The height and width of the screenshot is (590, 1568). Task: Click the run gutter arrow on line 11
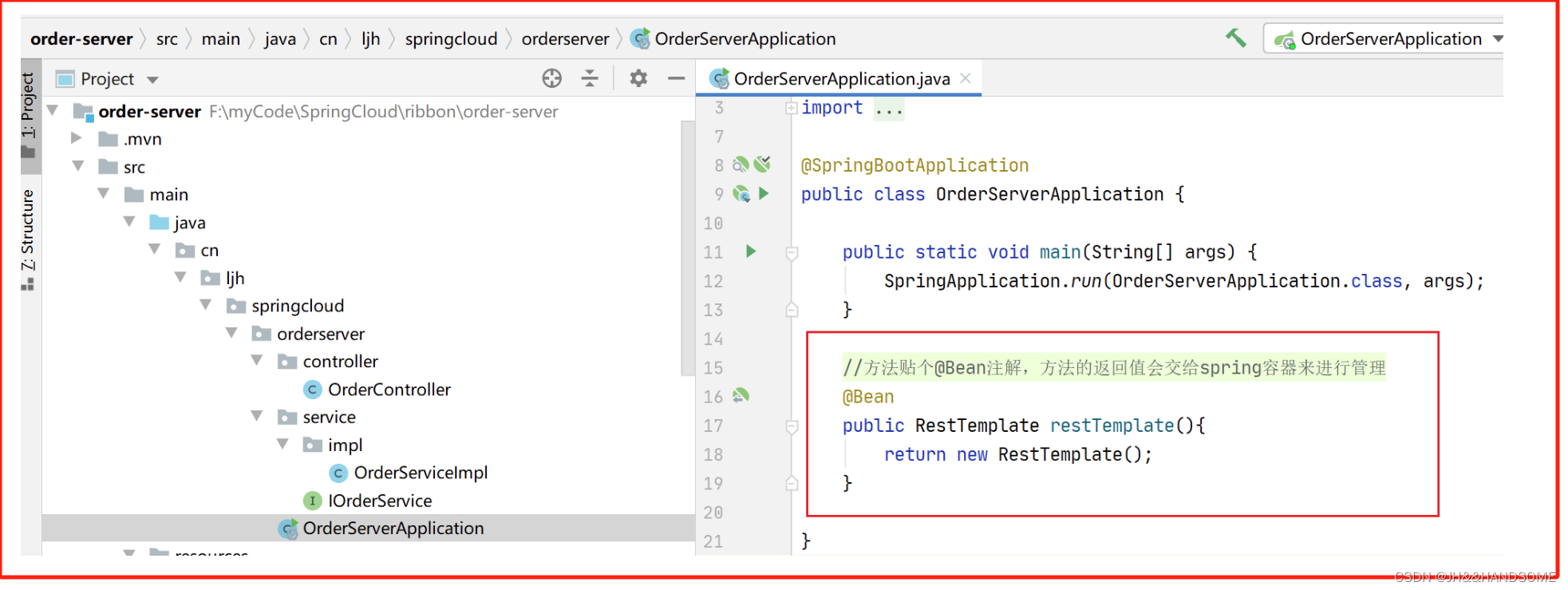pos(751,251)
